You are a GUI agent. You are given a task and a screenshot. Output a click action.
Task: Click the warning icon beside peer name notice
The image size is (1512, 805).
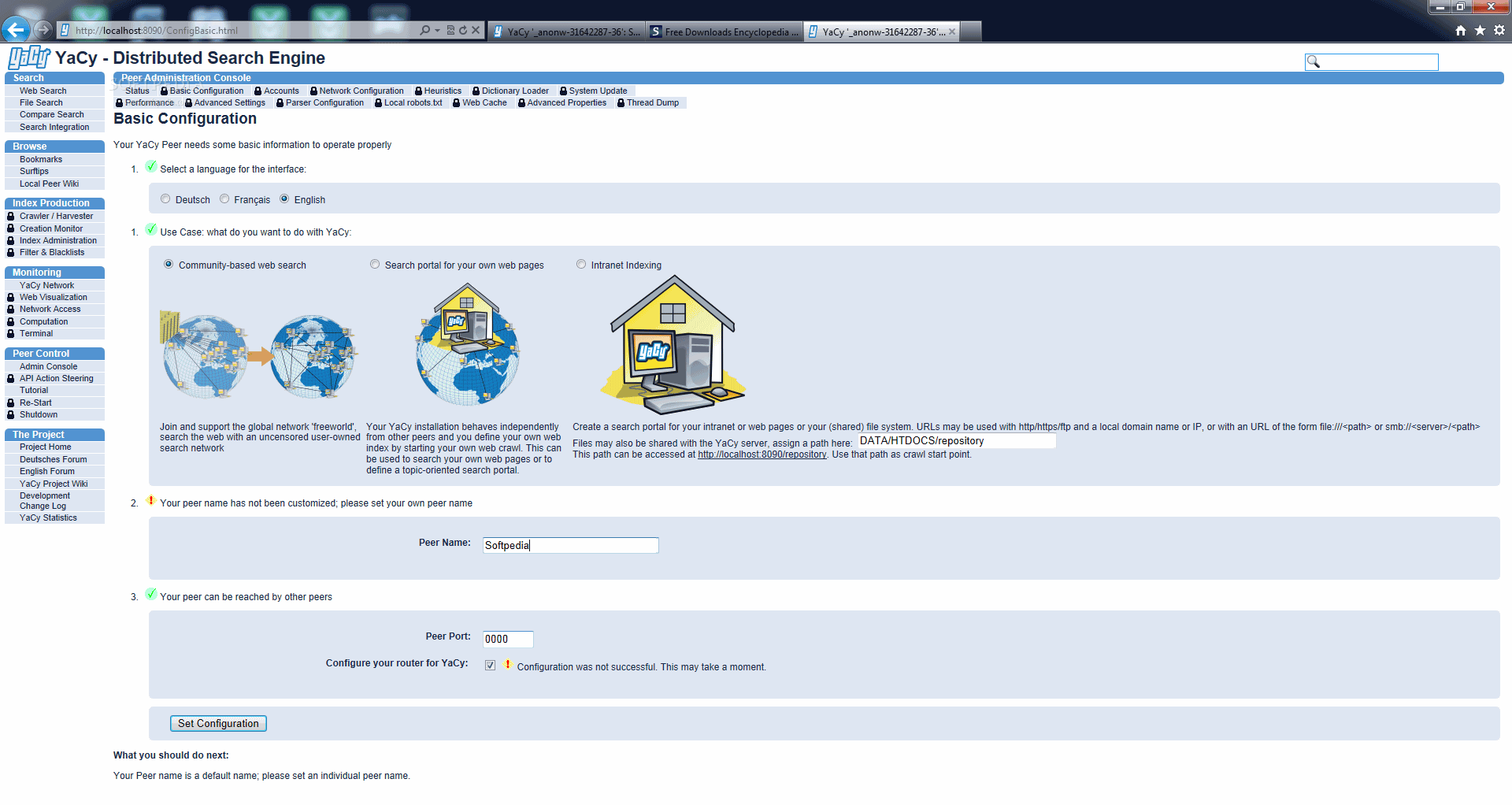(151, 501)
